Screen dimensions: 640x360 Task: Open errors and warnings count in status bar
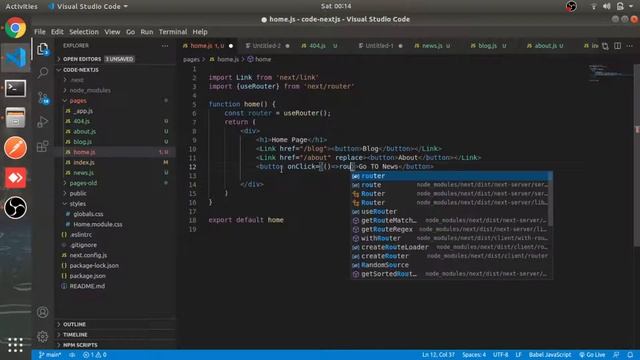95,355
